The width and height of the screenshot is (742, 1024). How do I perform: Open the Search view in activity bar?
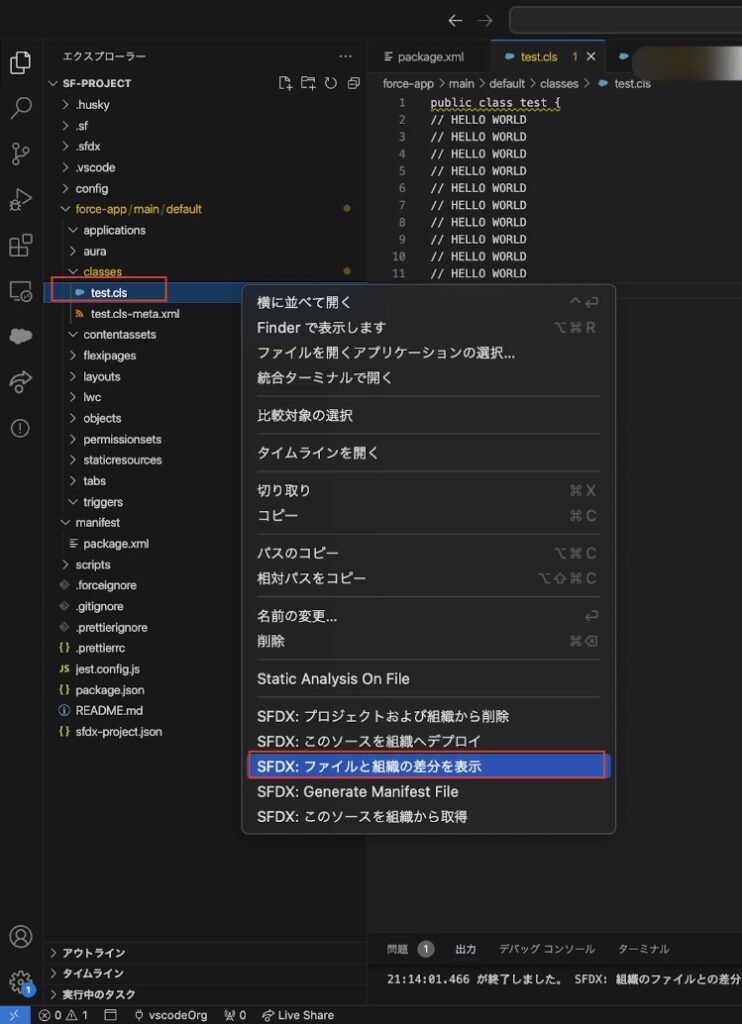tap(20, 108)
